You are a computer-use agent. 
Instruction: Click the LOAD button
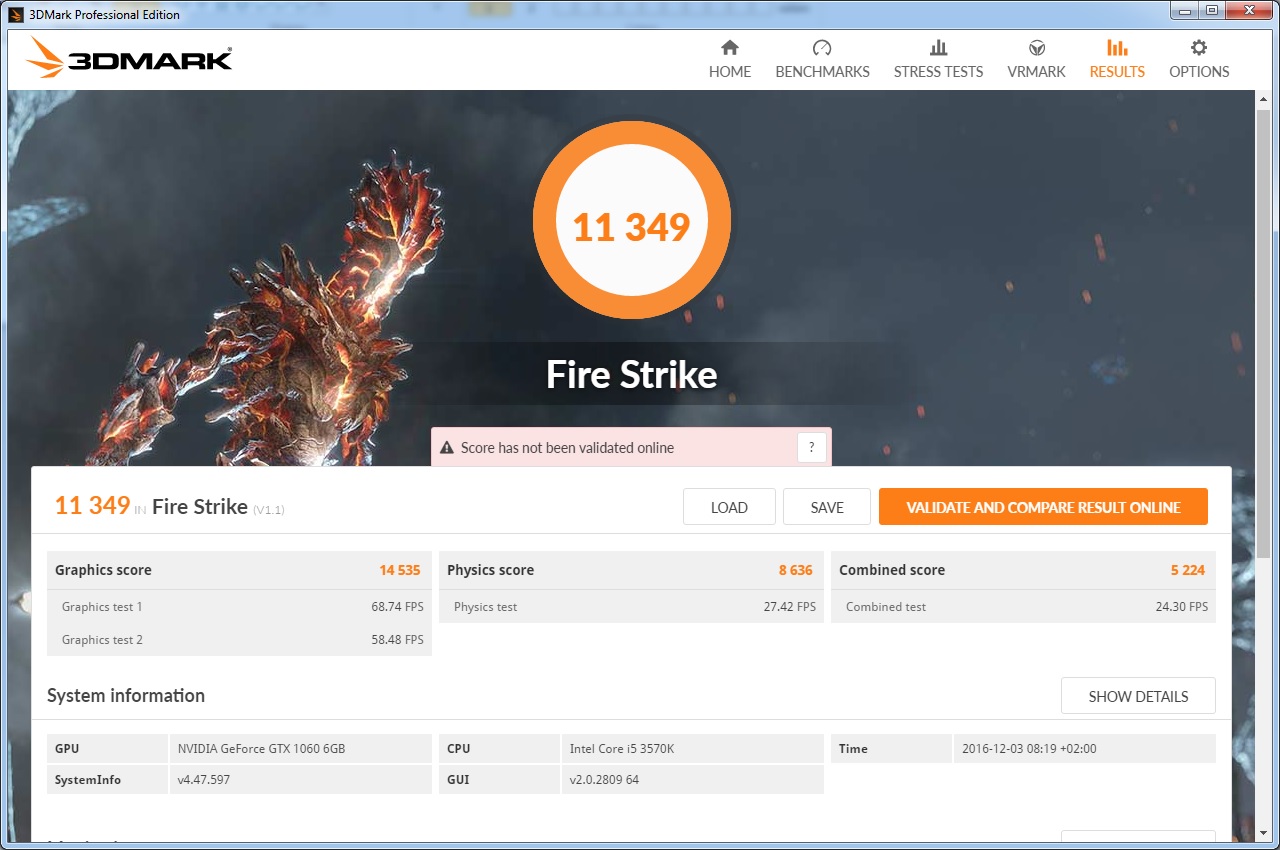pos(729,507)
